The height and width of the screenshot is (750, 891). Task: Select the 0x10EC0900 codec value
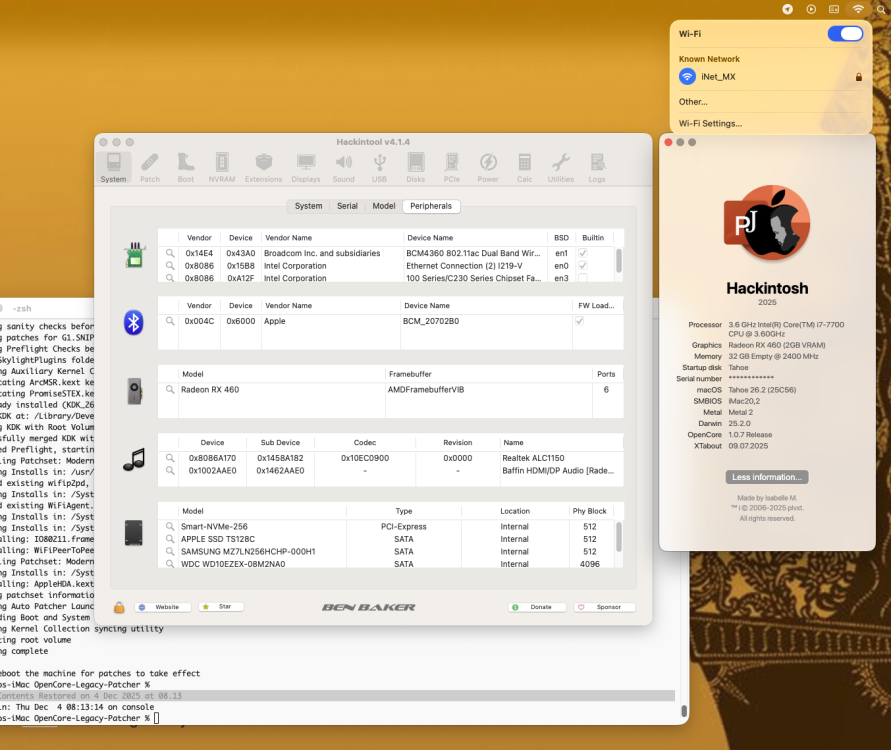[x=365, y=458]
